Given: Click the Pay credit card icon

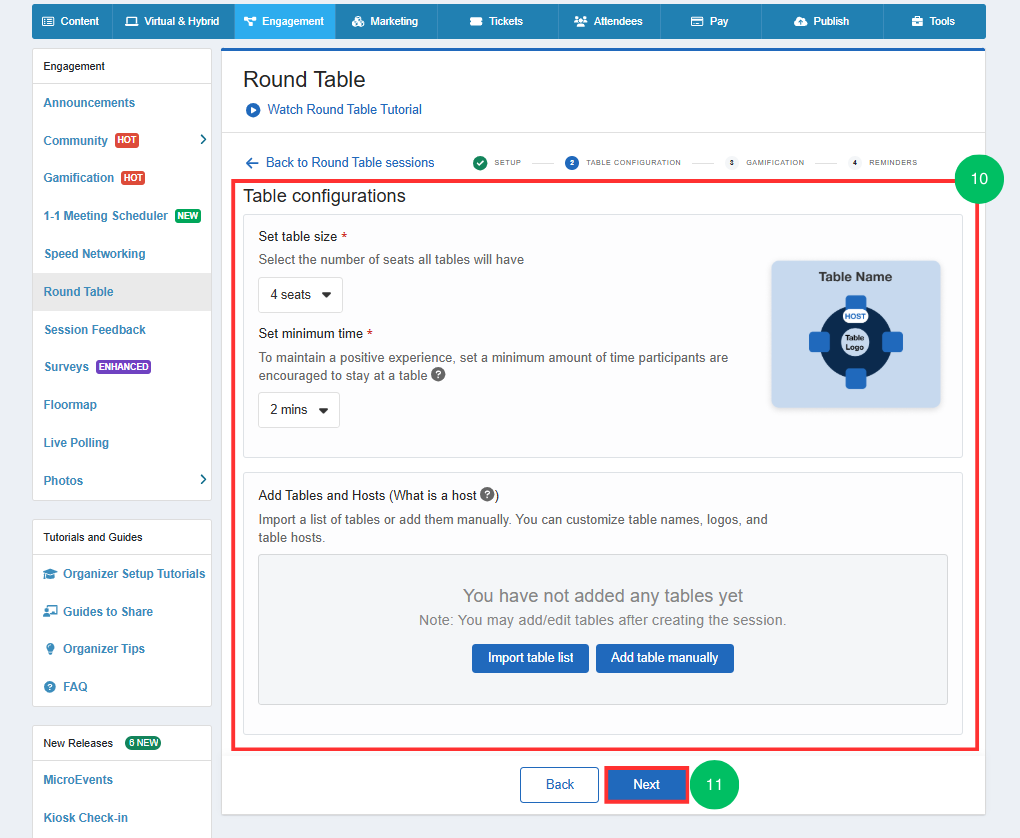Looking at the screenshot, I should [697, 21].
